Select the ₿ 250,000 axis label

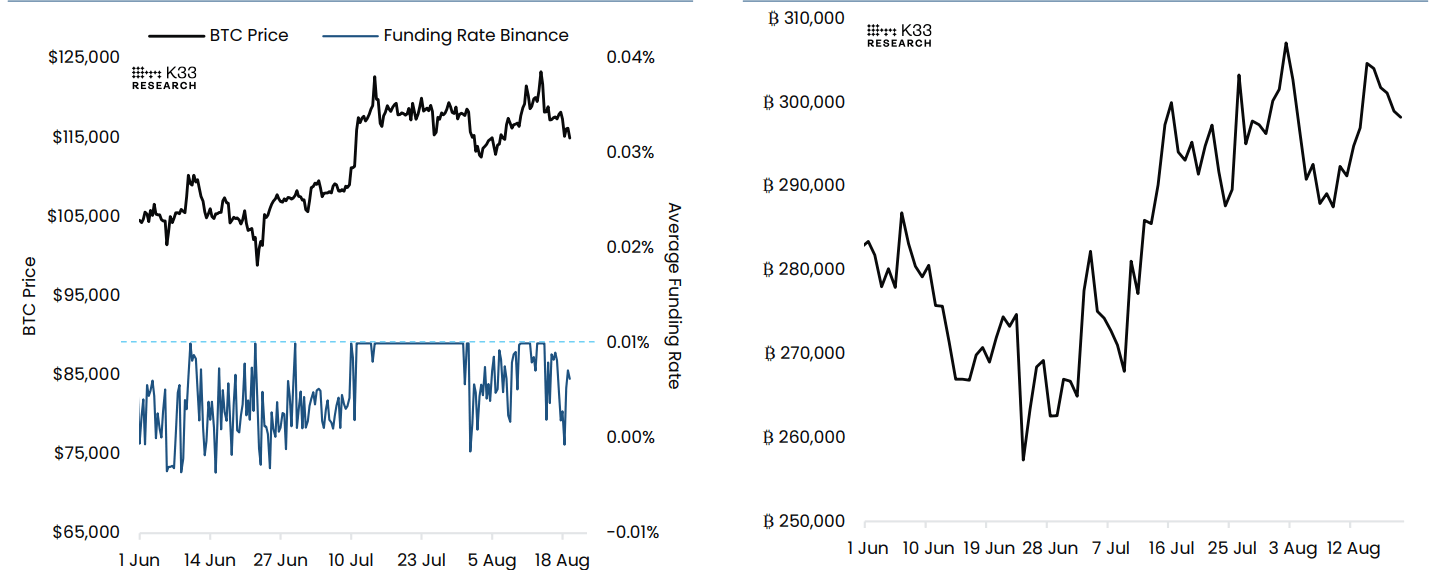[x=805, y=521]
